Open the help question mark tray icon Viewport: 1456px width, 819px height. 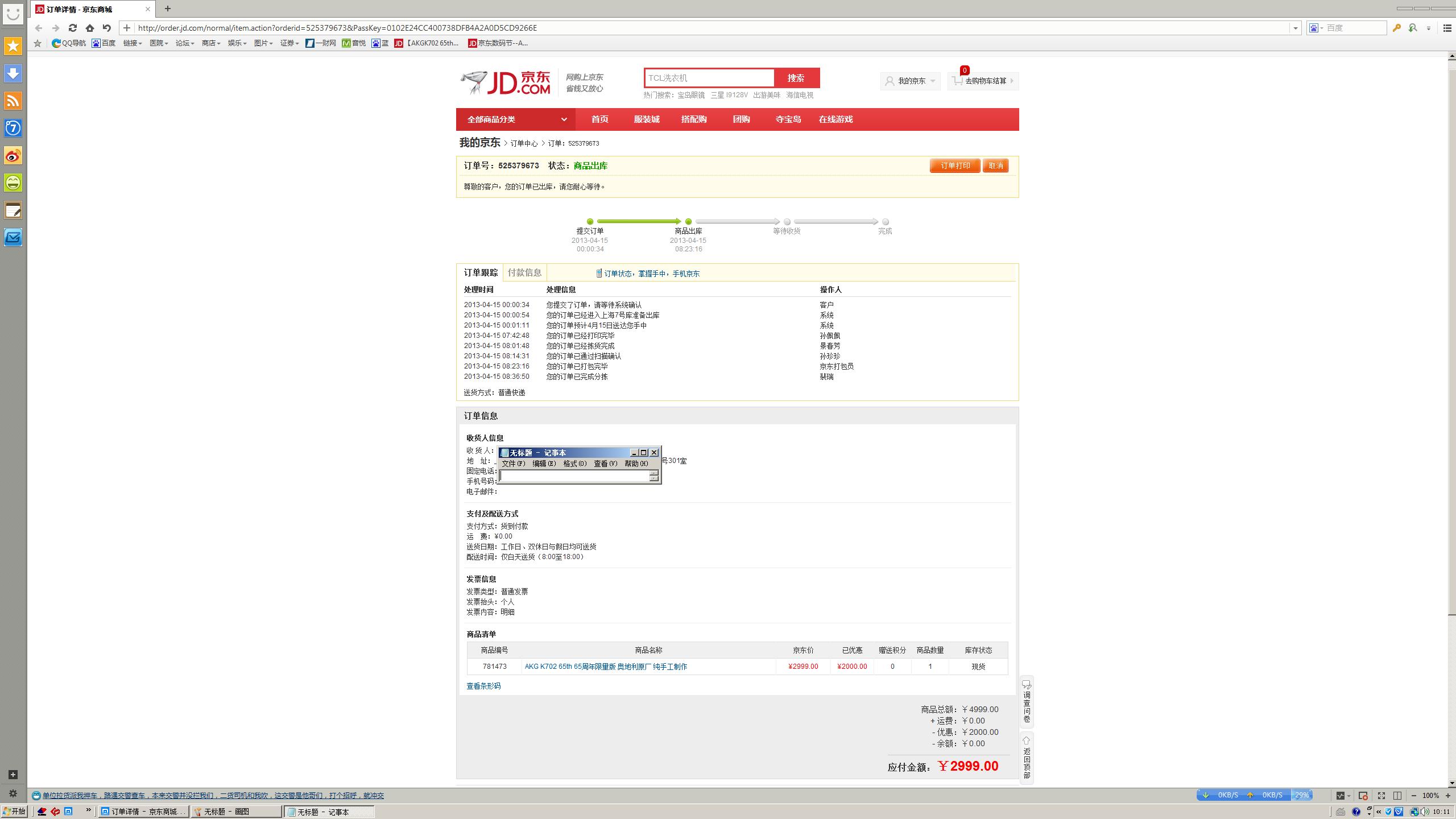[x=1356, y=812]
